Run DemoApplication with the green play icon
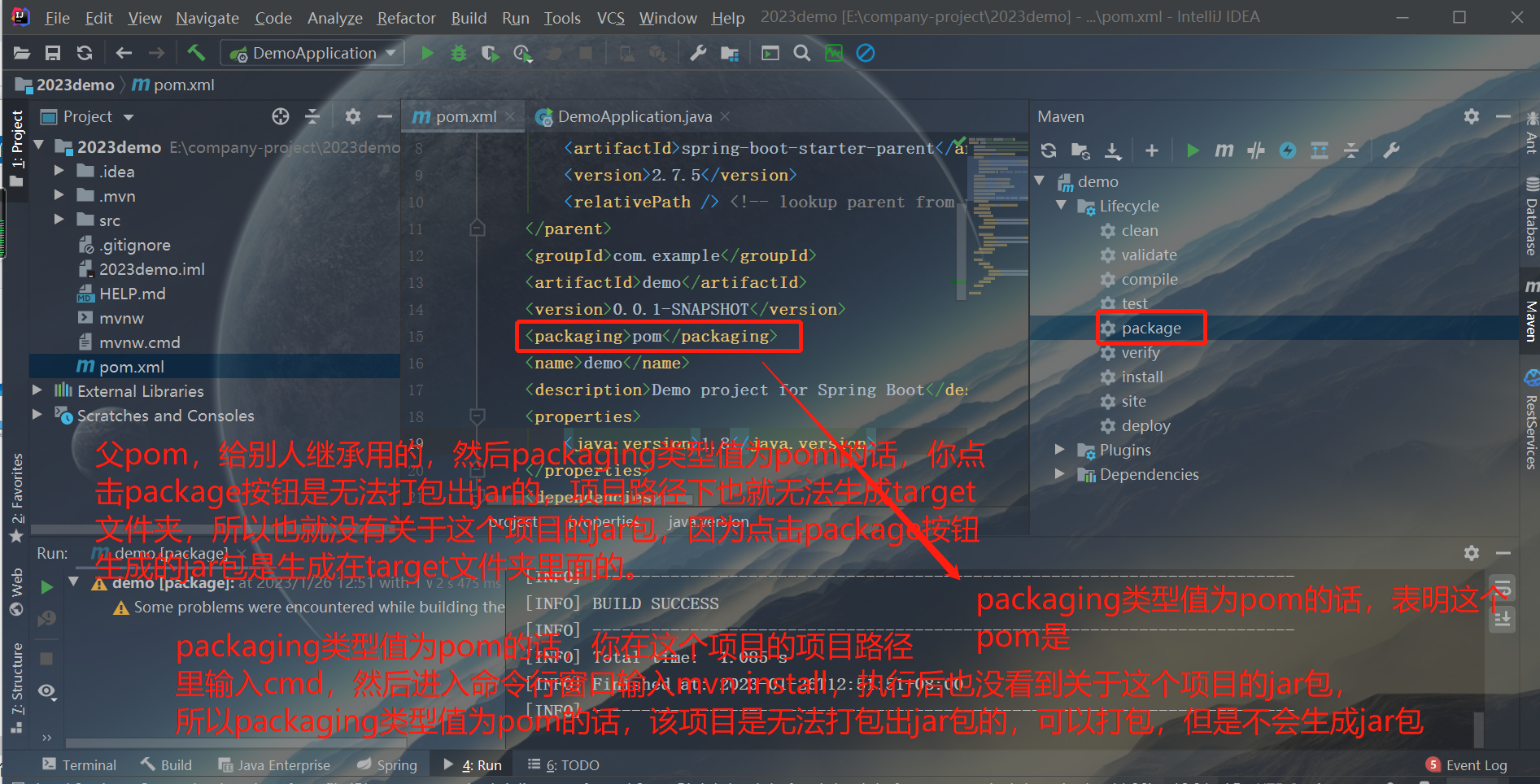1540x784 pixels. pos(427,54)
